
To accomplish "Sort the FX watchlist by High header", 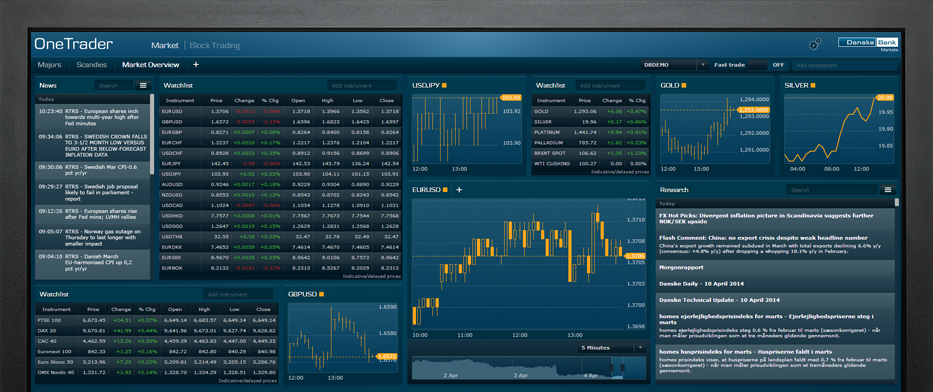I will [x=327, y=101].
